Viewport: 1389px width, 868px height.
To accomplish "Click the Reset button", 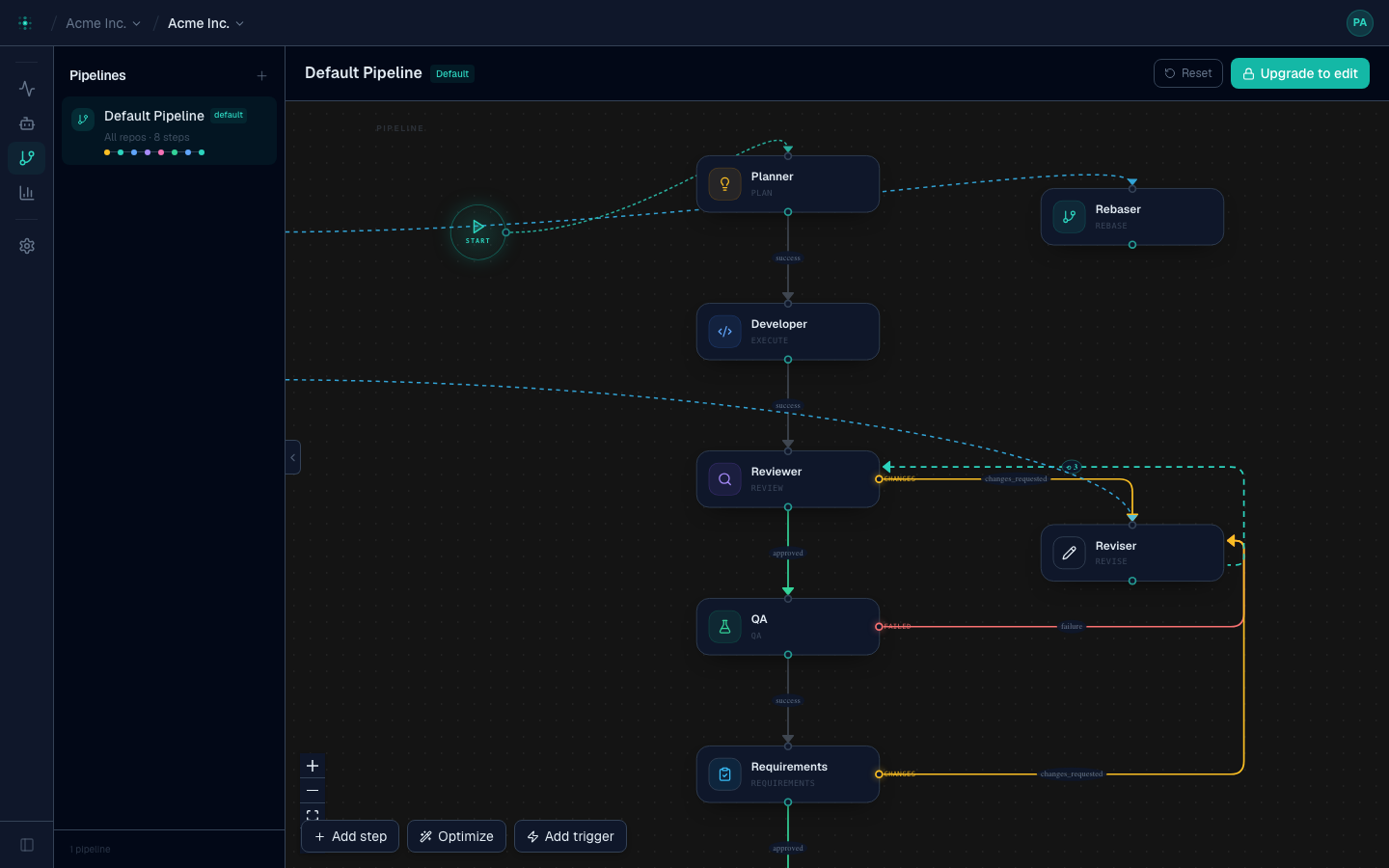I will coord(1188,73).
